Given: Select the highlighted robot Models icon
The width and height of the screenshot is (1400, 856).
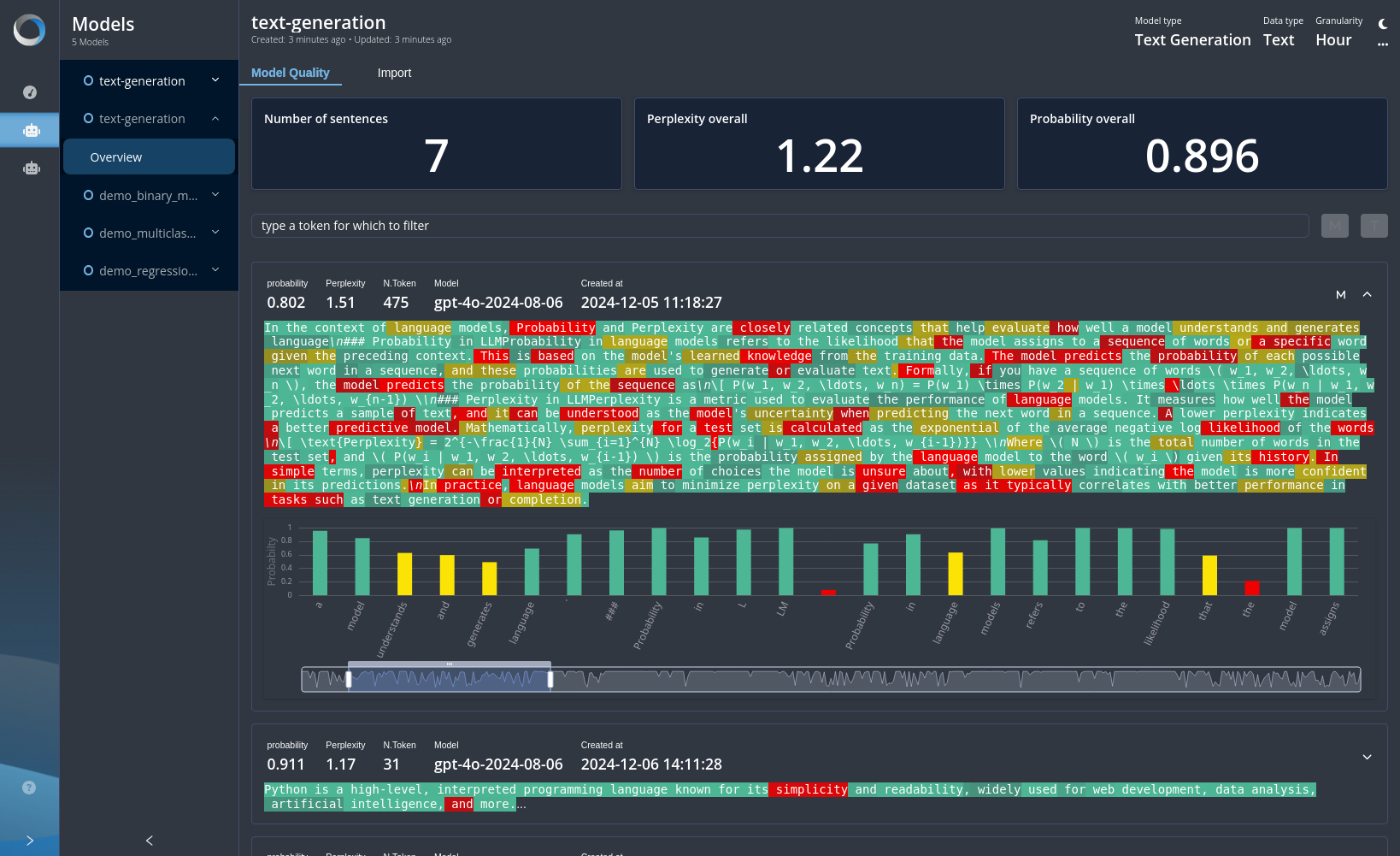Looking at the screenshot, I should pos(32,130).
